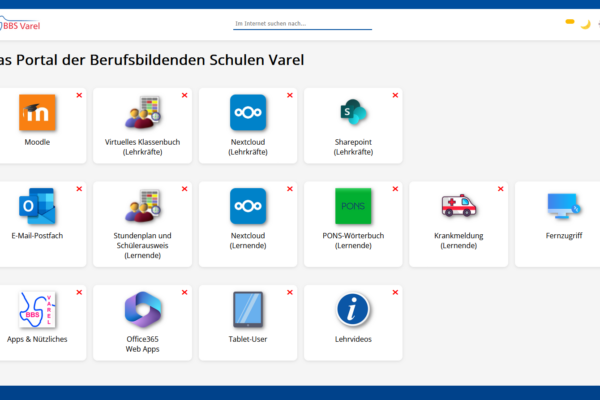Click the Portal der Berufsbildenden Schulen heading
This screenshot has width=600, height=400.
(x=152, y=60)
